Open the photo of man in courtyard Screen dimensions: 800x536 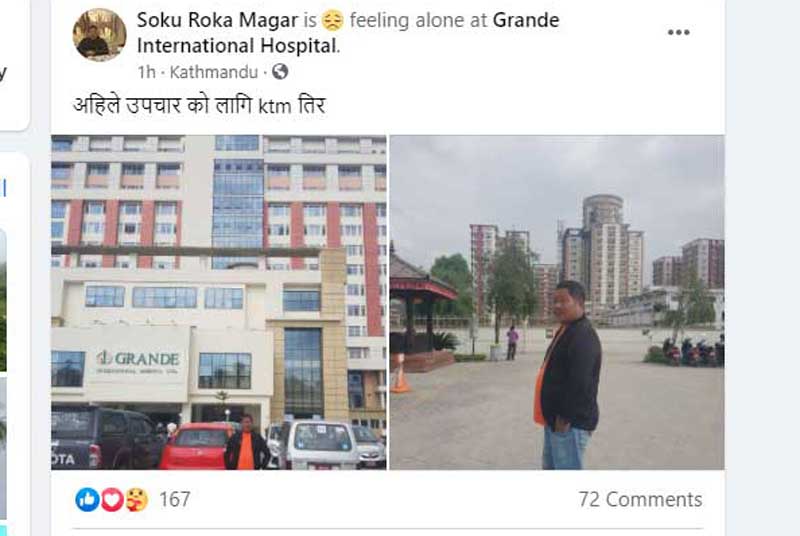pyautogui.click(x=557, y=302)
